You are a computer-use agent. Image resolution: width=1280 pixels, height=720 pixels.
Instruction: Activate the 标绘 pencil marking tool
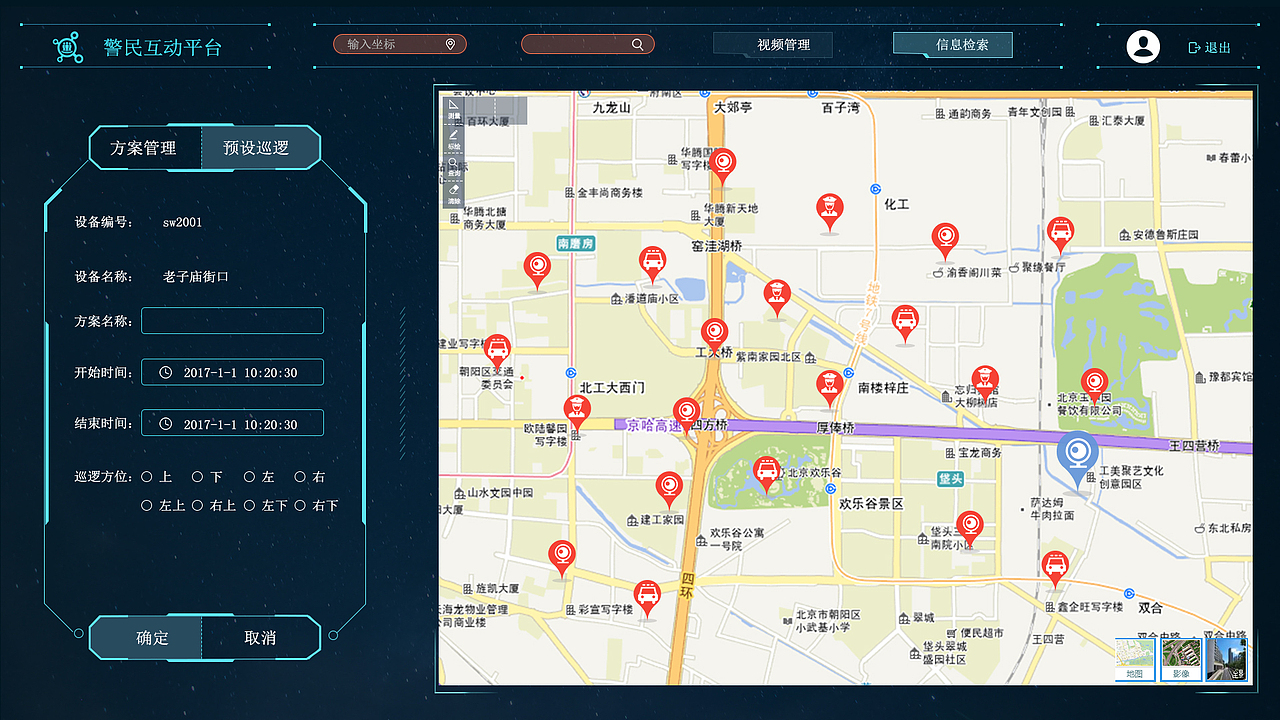(x=453, y=138)
